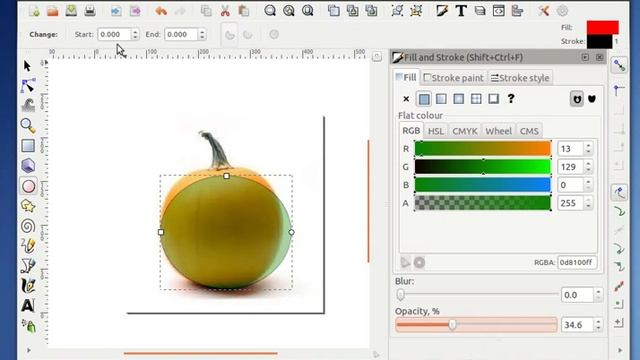Viewport: 640px width, 360px height.
Task: Switch to the Stroke paint tab
Action: [x=453, y=78]
